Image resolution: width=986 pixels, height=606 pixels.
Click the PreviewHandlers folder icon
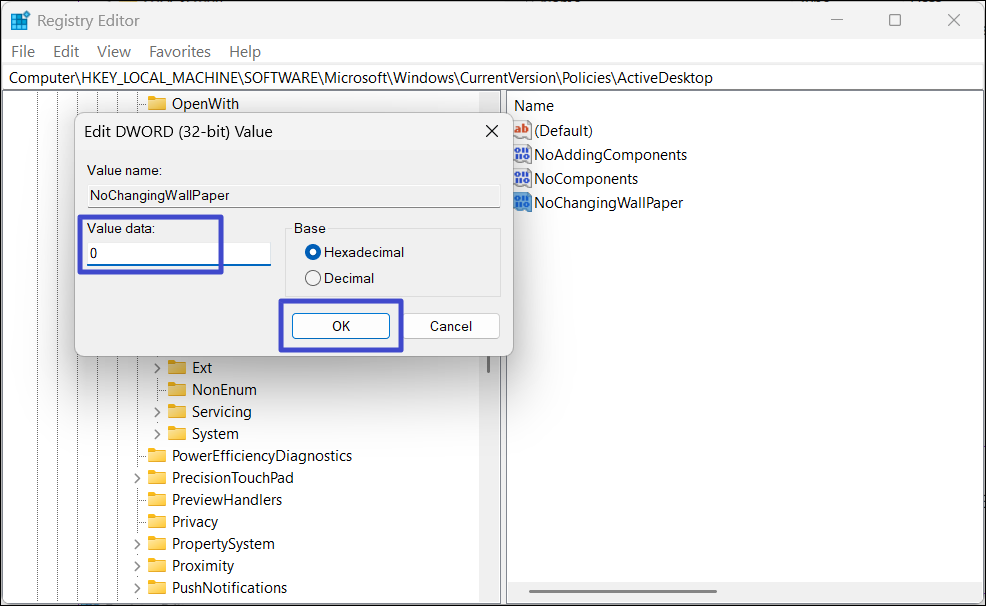157,499
